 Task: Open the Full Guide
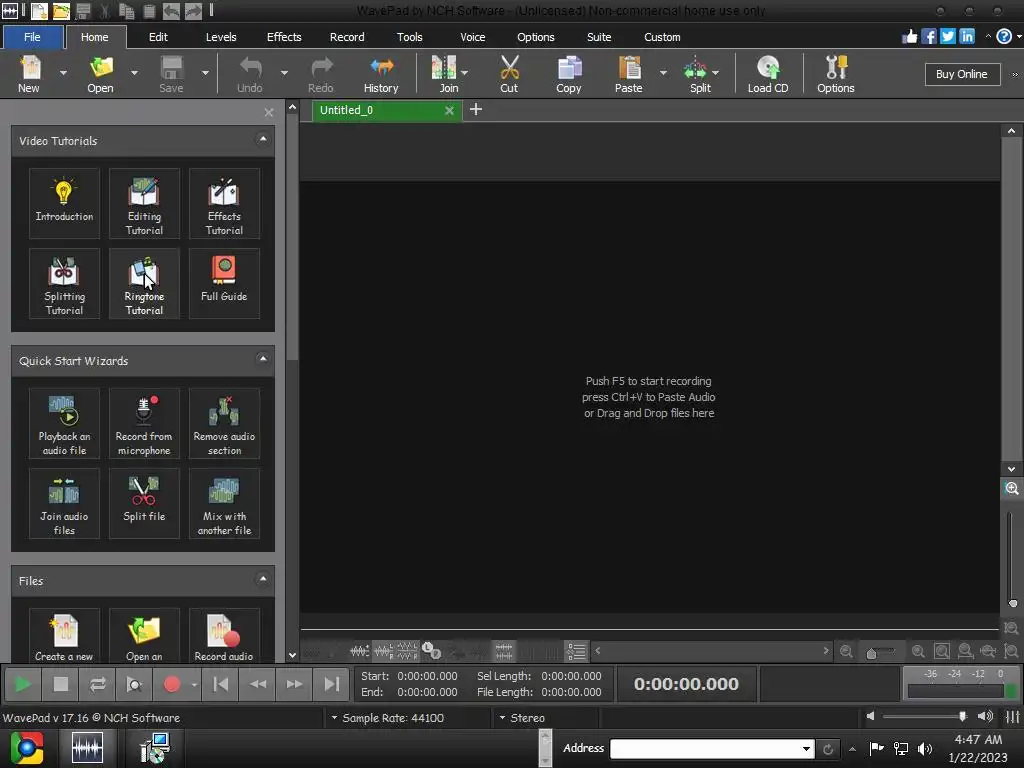pos(224,283)
